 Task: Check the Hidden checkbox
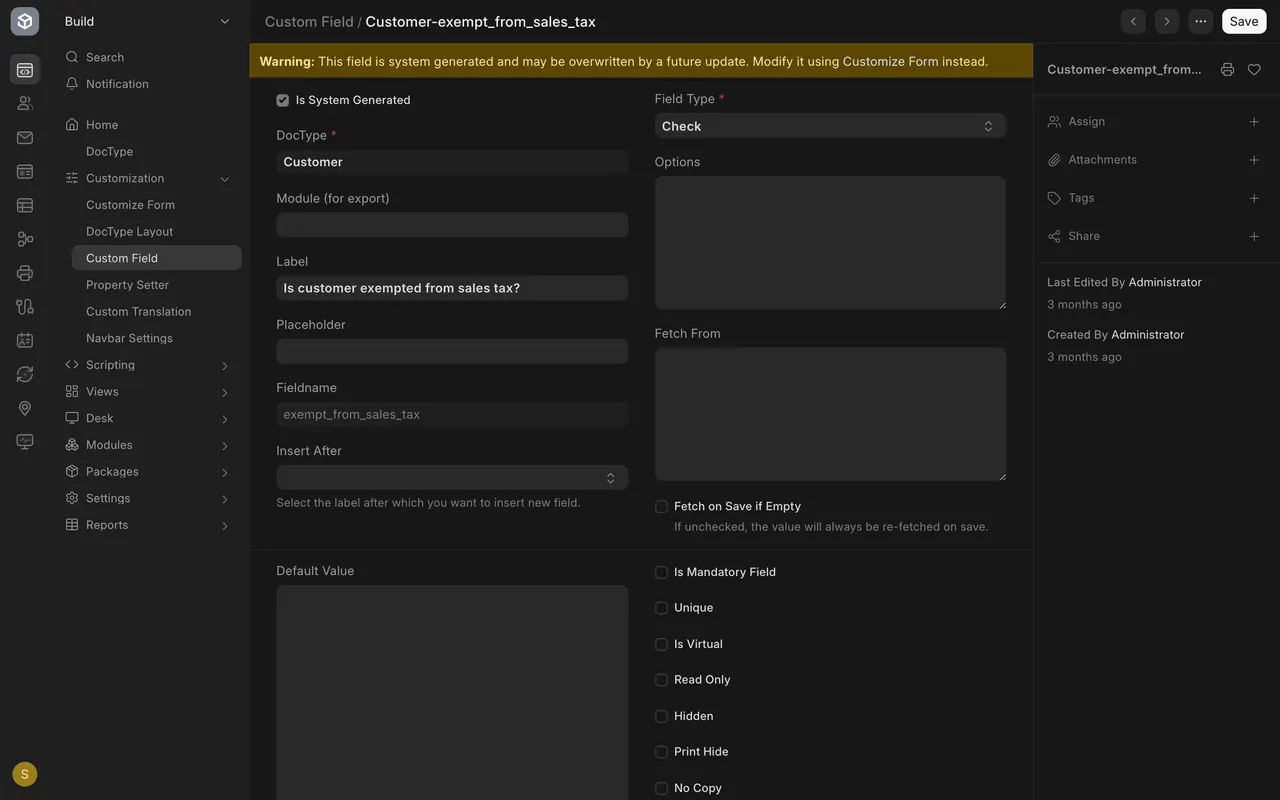click(x=661, y=716)
